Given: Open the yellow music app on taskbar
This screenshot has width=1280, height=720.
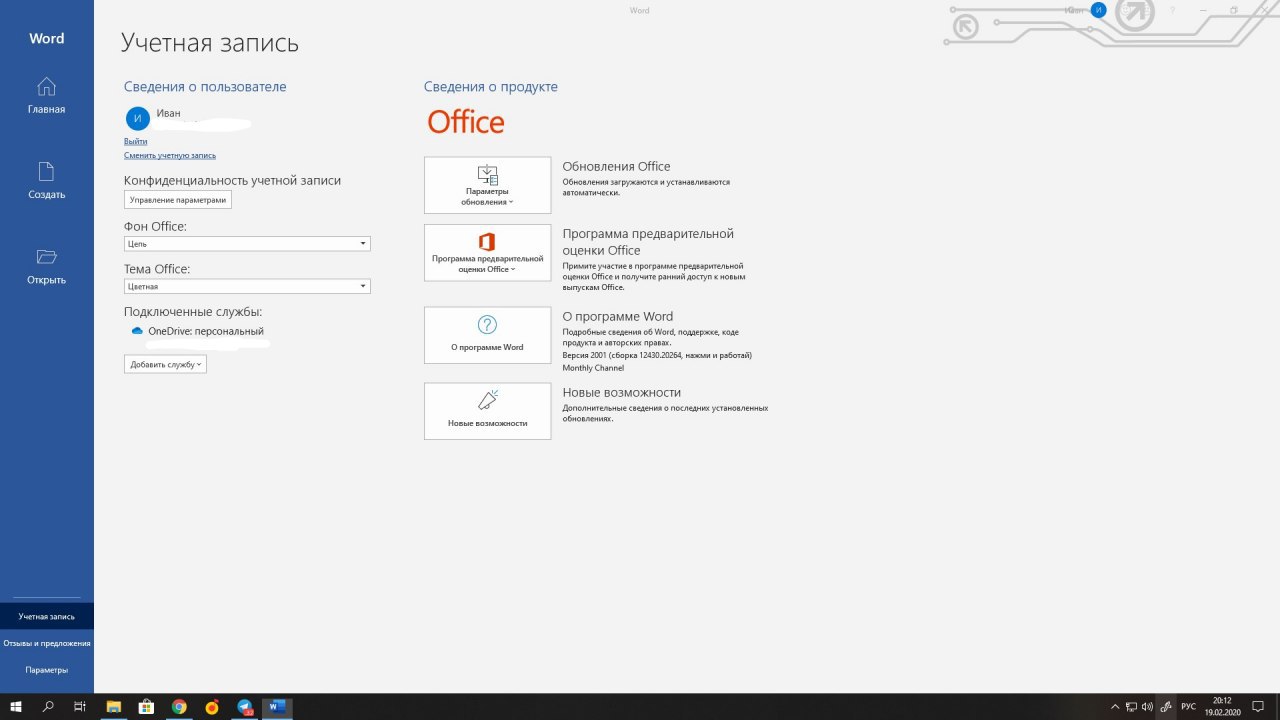Looking at the screenshot, I should point(212,707).
